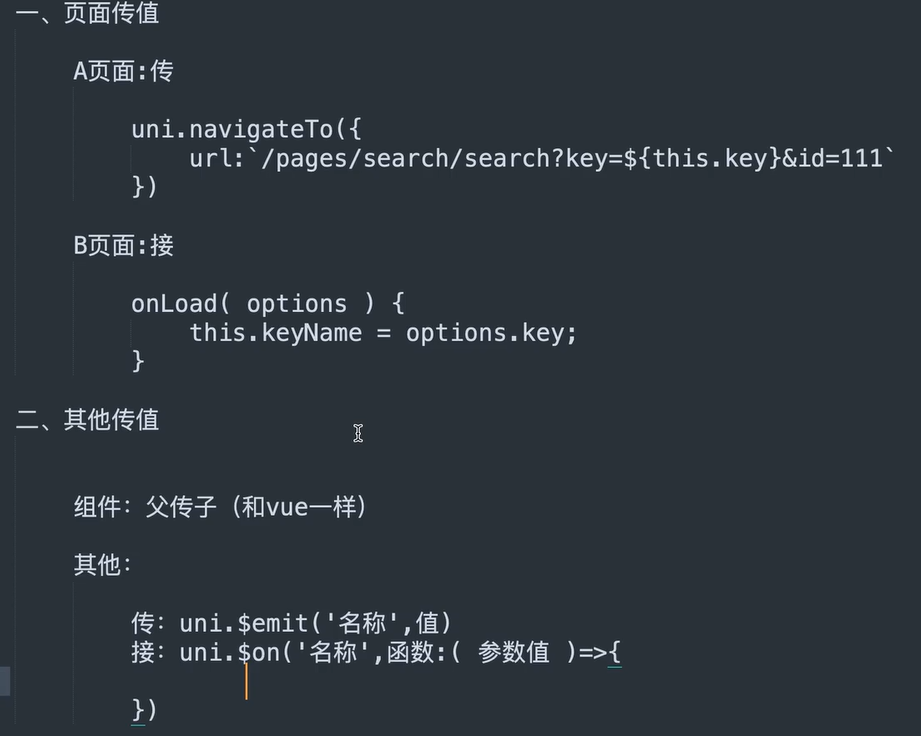Viewport: 921px width, 736px height.
Task: Place cursor on "B页面:接" line
Action: coord(123,245)
